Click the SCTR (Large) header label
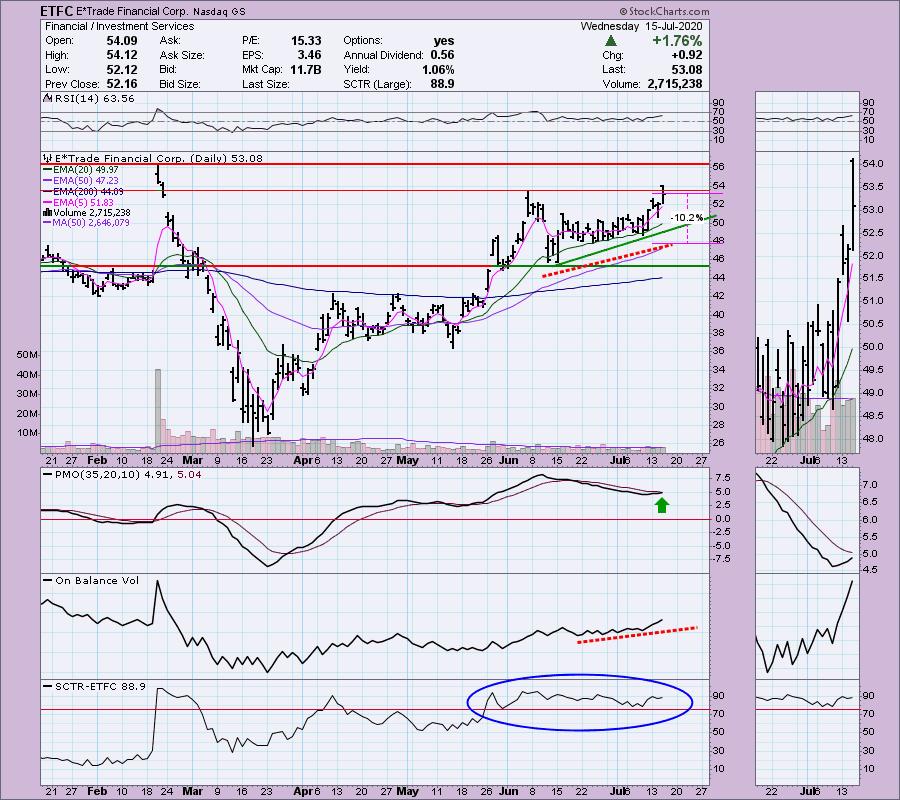 pos(377,84)
